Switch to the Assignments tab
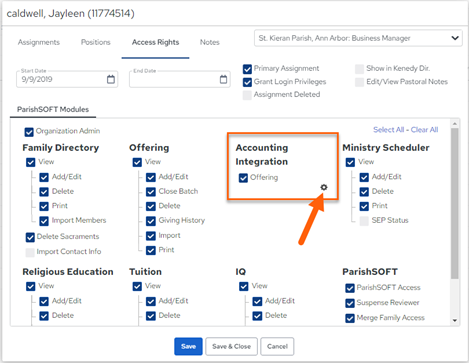This screenshot has width=469, height=363. click(x=39, y=42)
